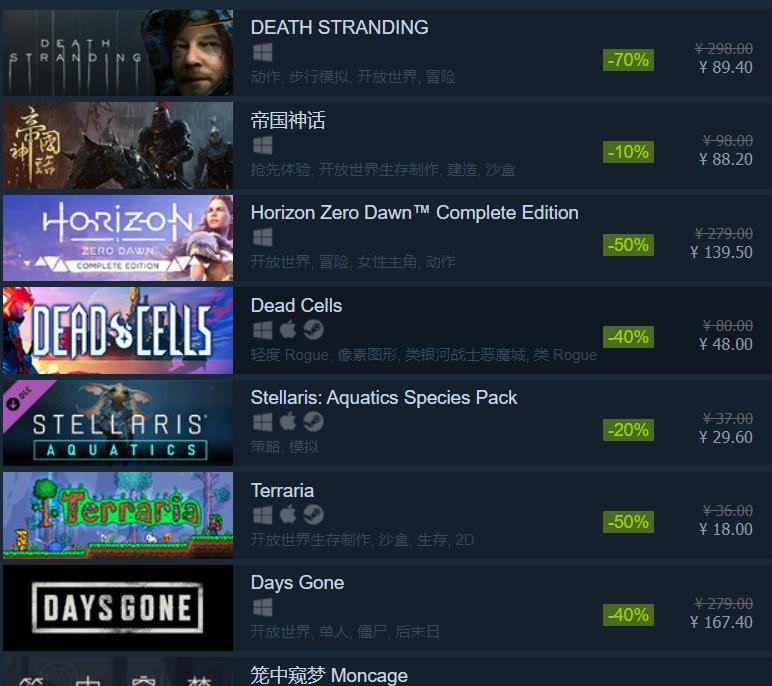Click the SteamOS icon under Stellaris Aquatics

coord(313,422)
